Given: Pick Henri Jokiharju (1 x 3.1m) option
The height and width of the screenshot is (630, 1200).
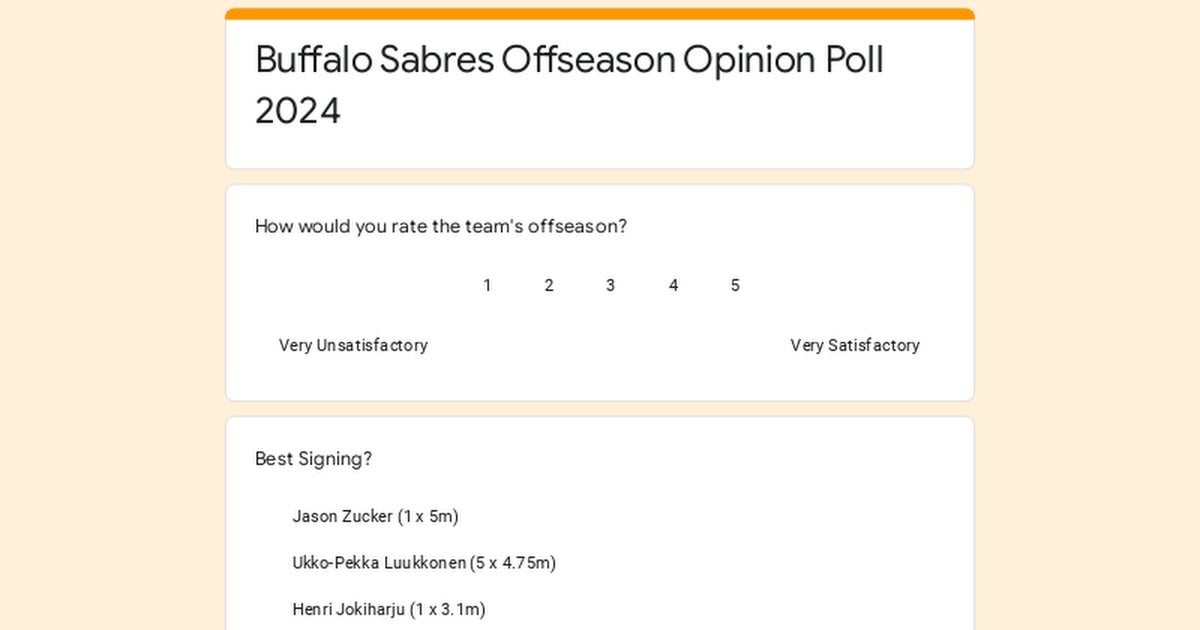Looking at the screenshot, I should point(388,609).
